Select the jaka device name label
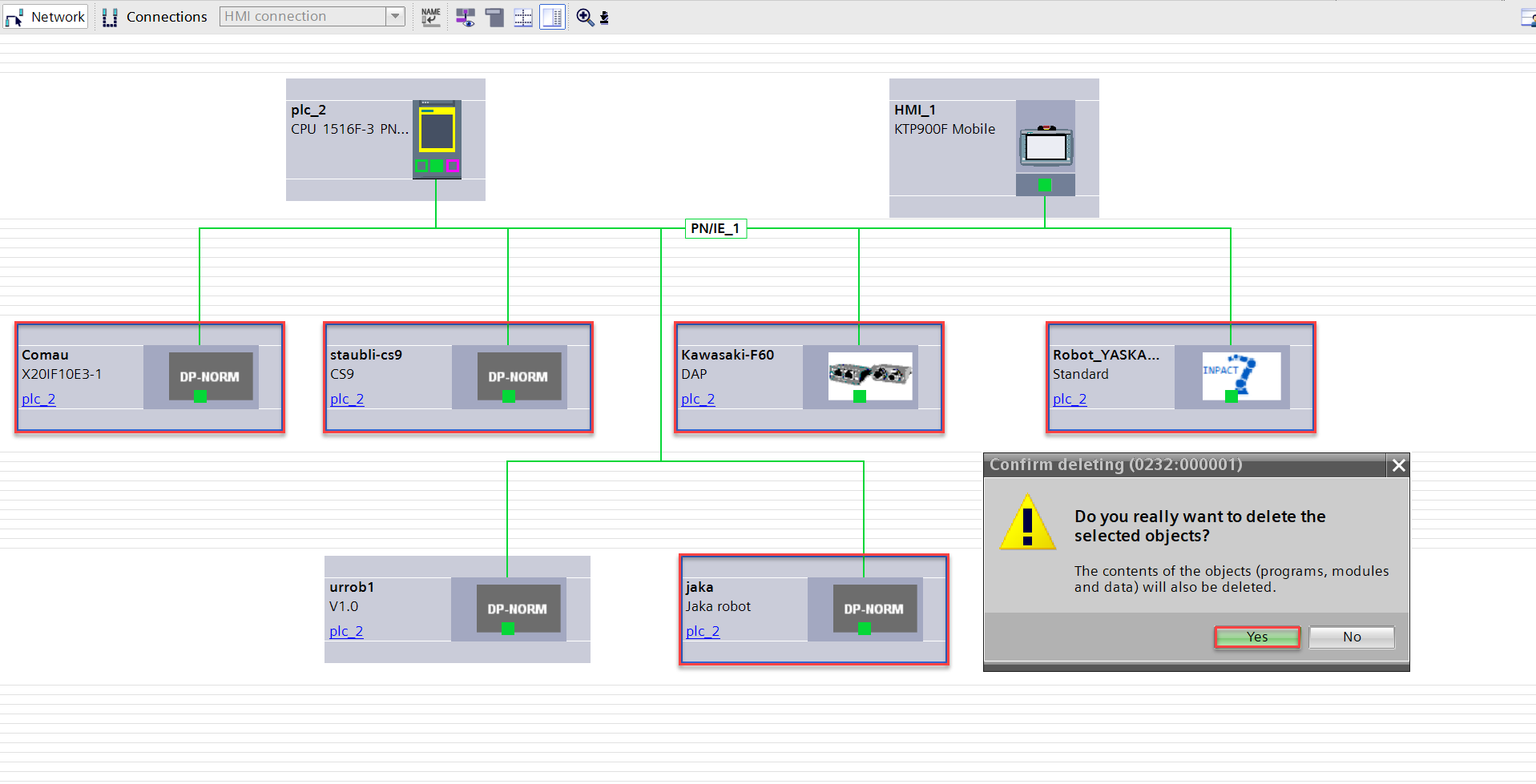1536x784 pixels. pyautogui.click(x=699, y=587)
